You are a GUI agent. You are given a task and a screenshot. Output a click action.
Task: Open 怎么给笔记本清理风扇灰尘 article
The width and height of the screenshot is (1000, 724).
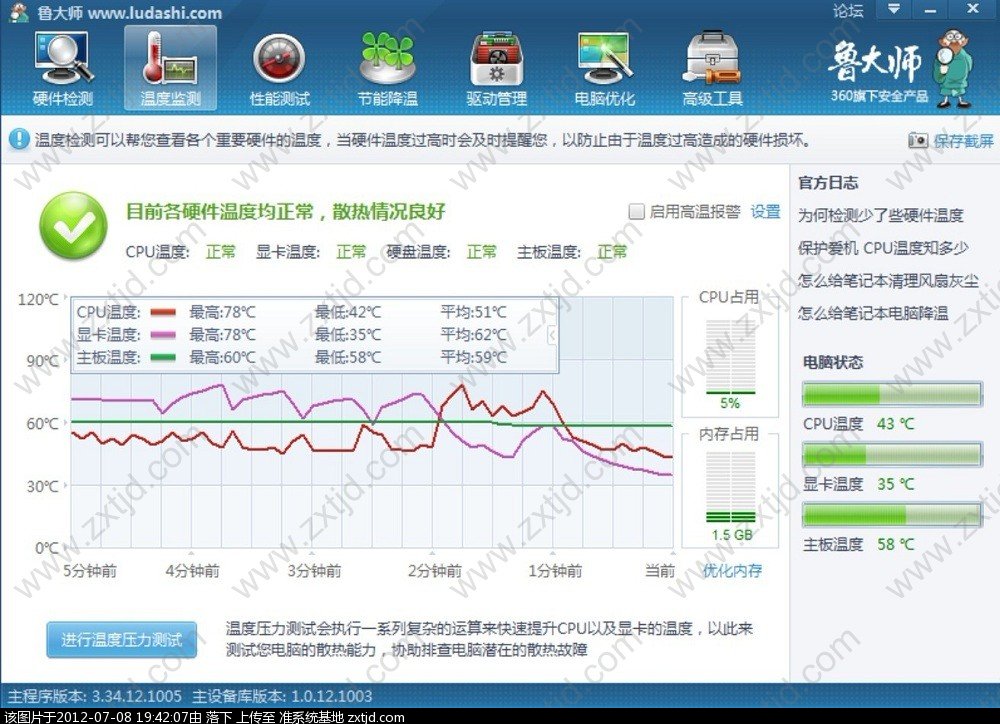(888, 281)
